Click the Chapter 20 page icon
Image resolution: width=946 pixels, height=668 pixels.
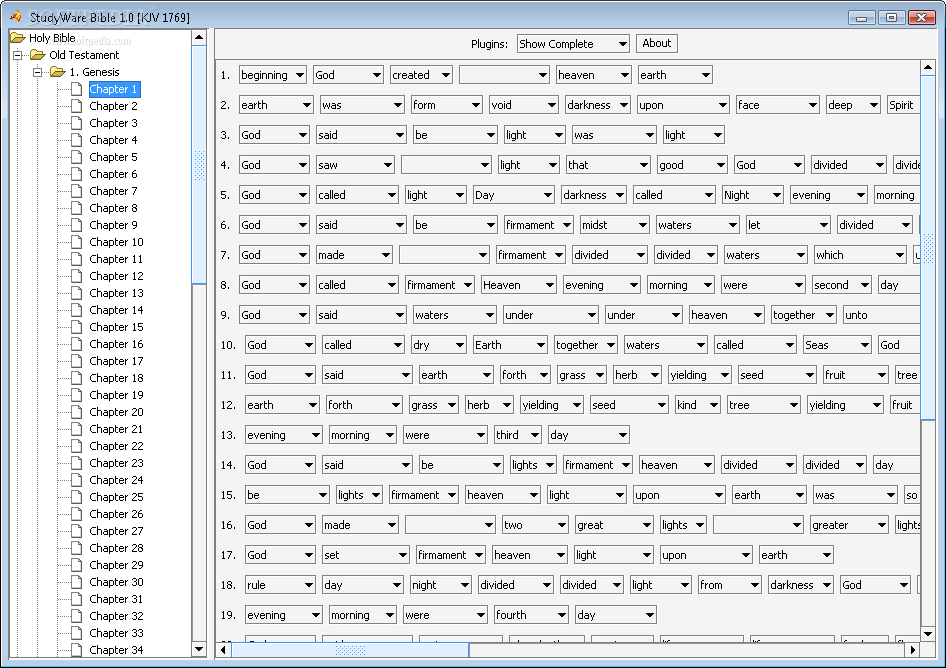point(77,412)
